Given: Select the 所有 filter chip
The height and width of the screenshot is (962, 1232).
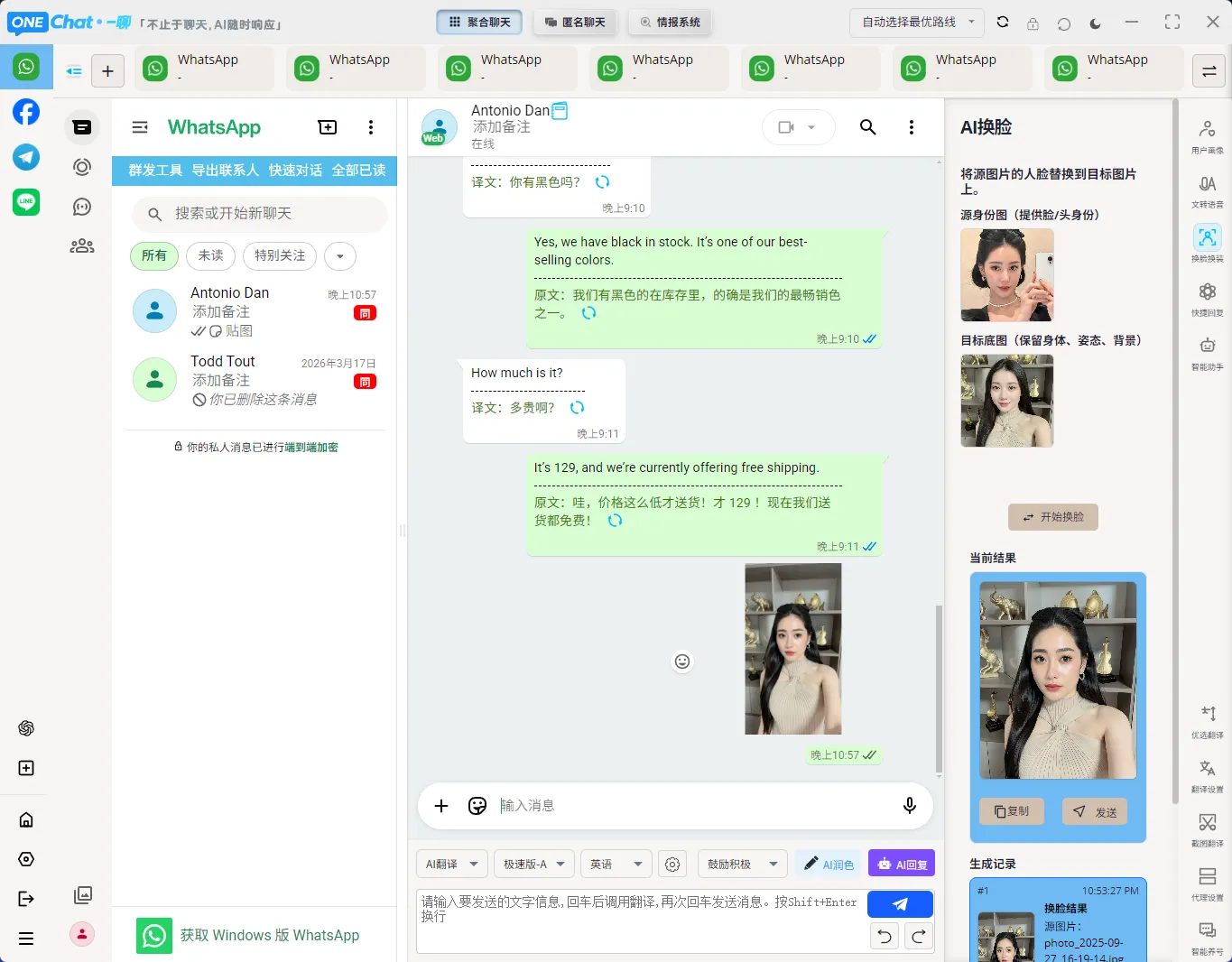Looking at the screenshot, I should [x=153, y=256].
